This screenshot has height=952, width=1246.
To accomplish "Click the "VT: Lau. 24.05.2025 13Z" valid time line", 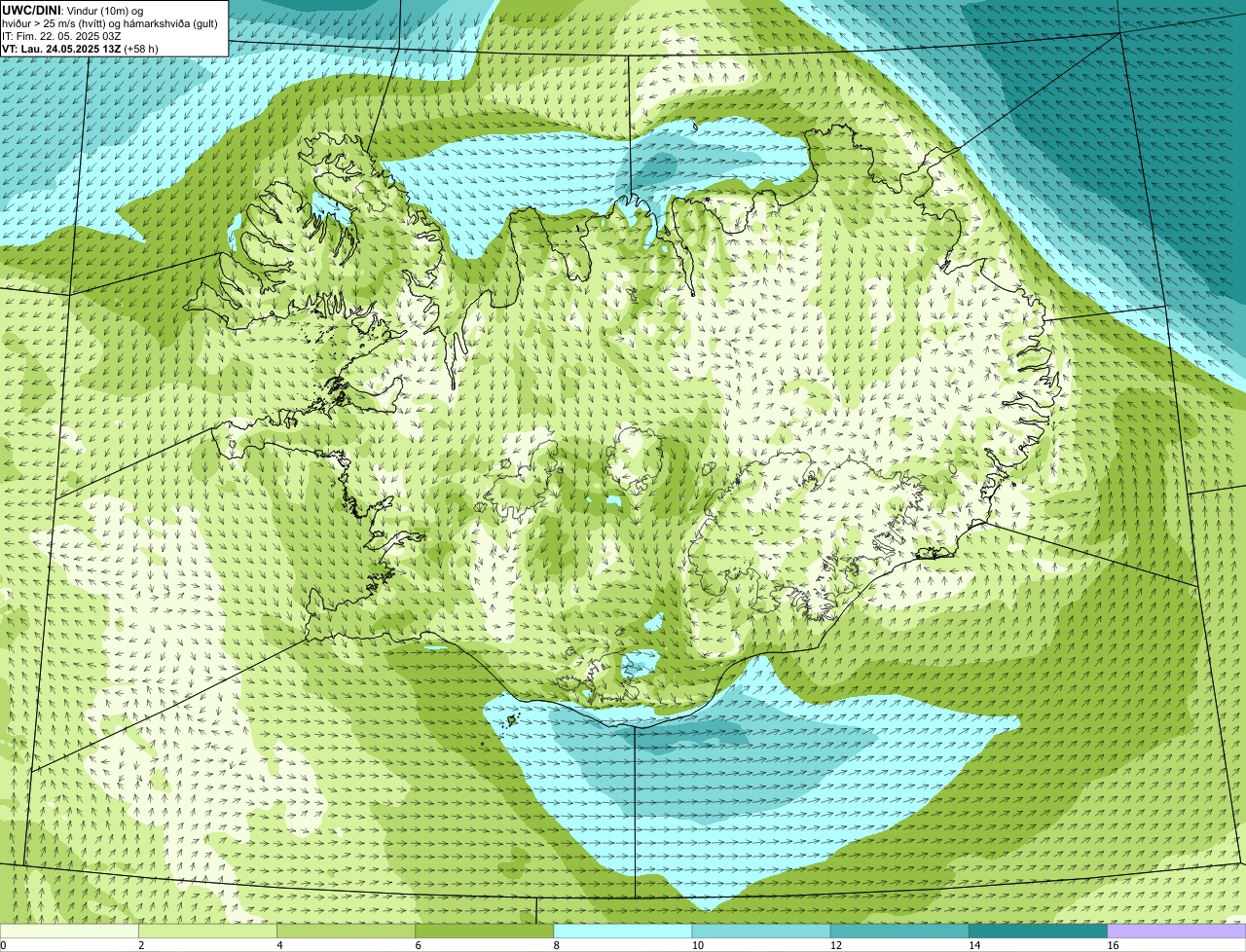I will (80, 49).
